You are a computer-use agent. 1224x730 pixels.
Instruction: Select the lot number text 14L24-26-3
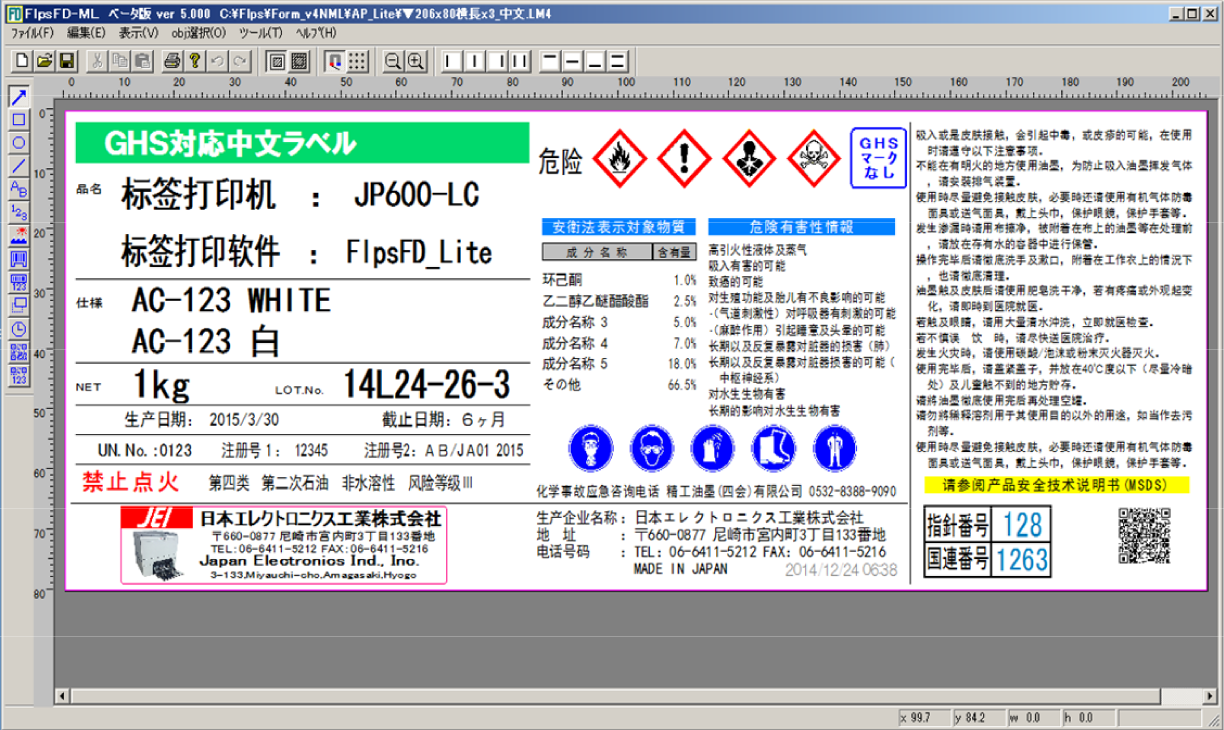426,383
